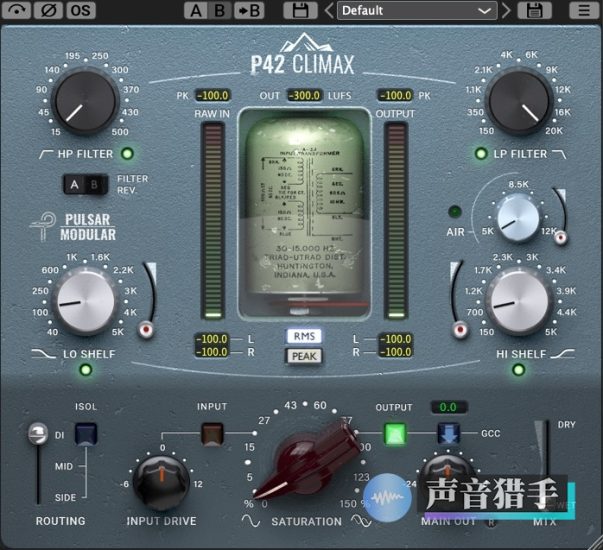Click the output L -100.0 readout
Image resolution: width=603 pixels, height=550 pixels.
click(x=396, y=339)
